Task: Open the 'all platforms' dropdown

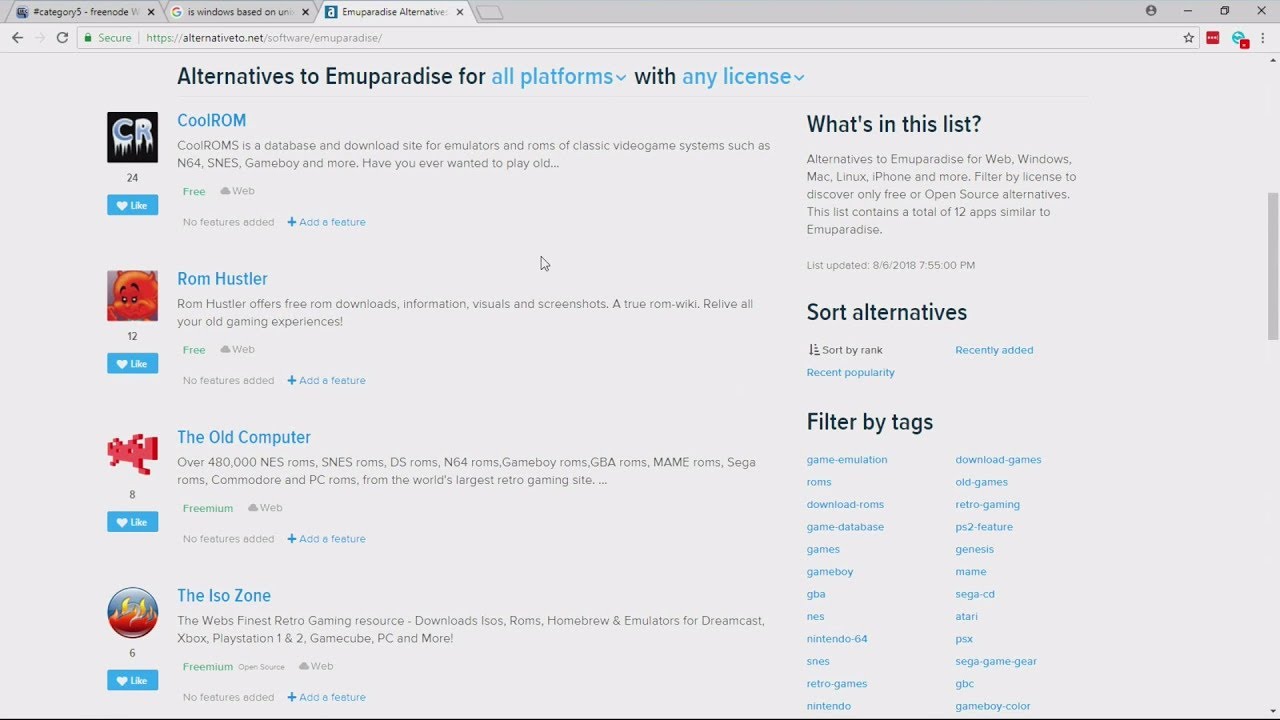Action: (x=558, y=77)
